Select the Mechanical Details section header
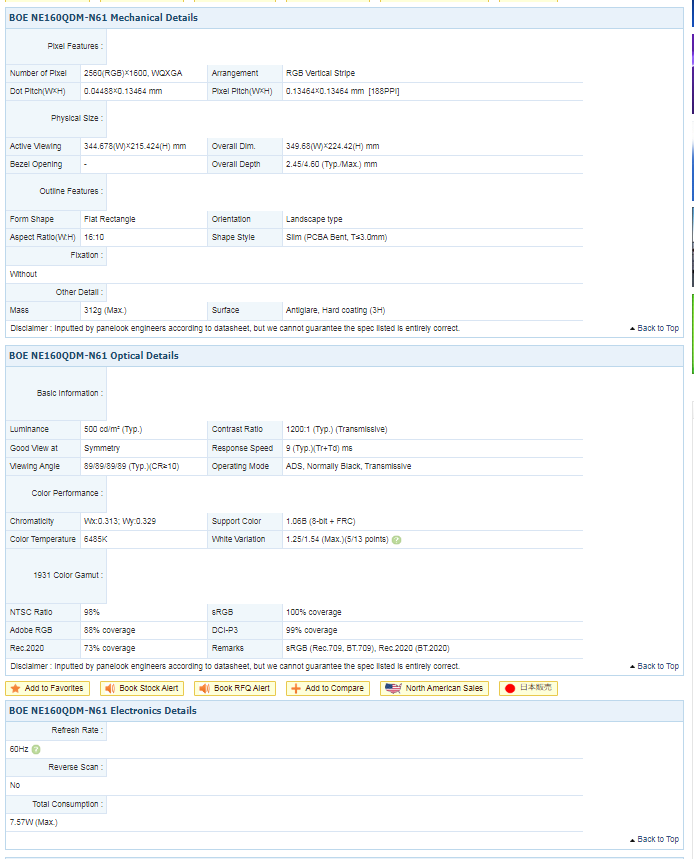The height and width of the screenshot is (859, 694). point(345,18)
